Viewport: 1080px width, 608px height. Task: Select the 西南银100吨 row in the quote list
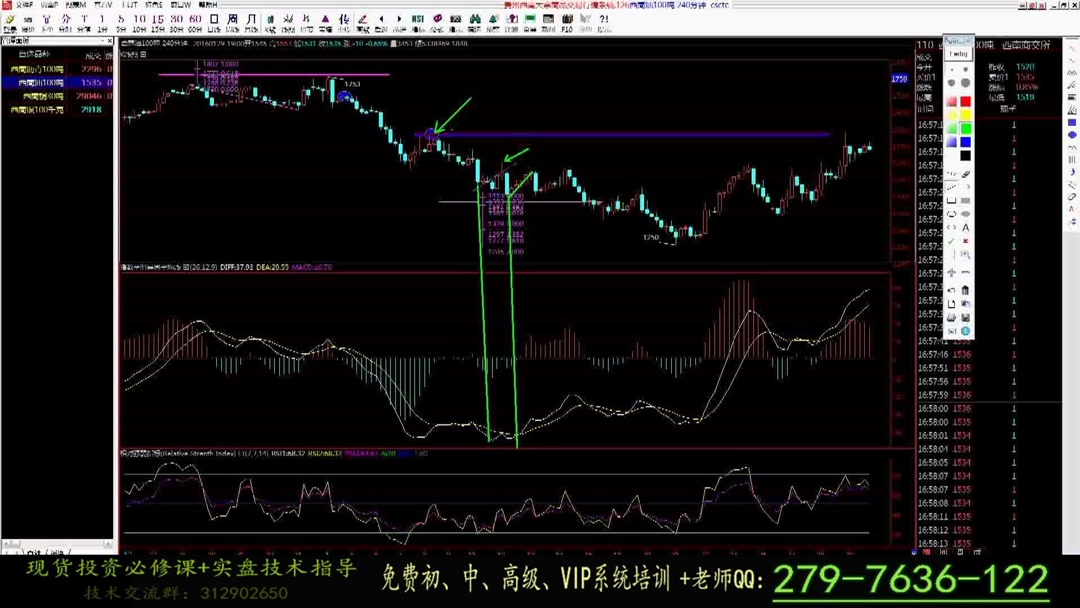pyautogui.click(x=45, y=81)
